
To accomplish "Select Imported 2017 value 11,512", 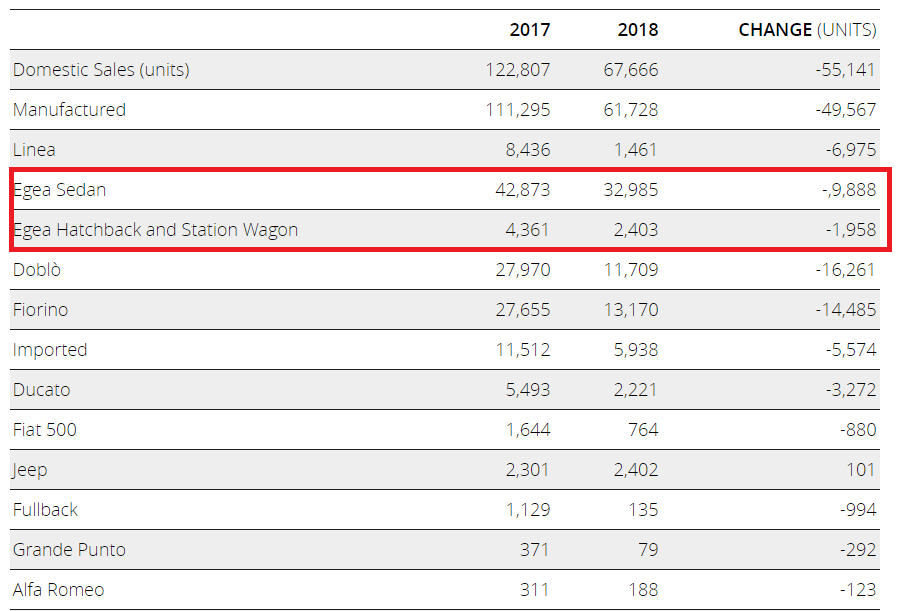I will tap(523, 350).
